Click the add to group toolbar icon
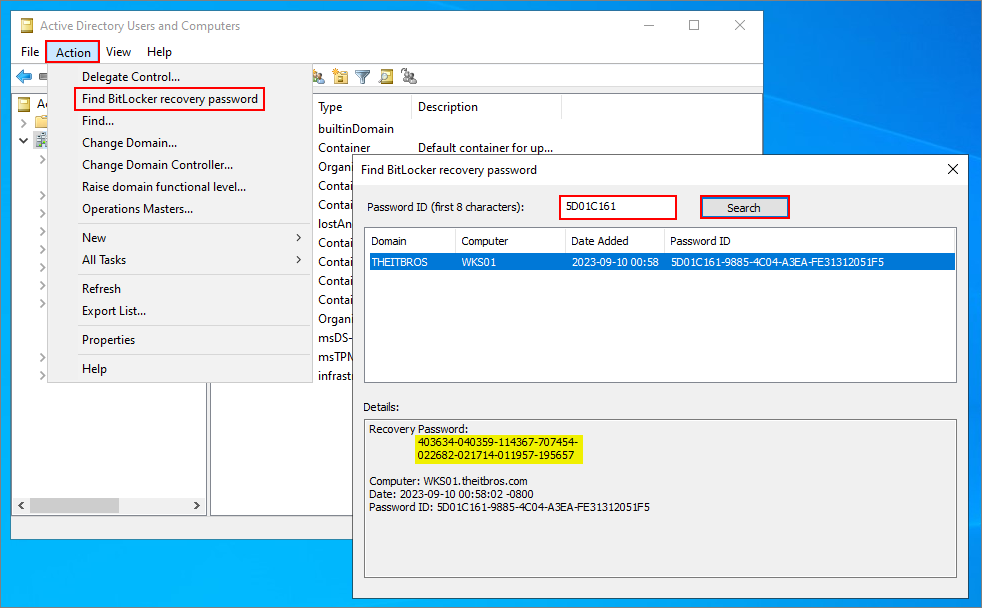This screenshot has height=608, width=982. click(409, 76)
